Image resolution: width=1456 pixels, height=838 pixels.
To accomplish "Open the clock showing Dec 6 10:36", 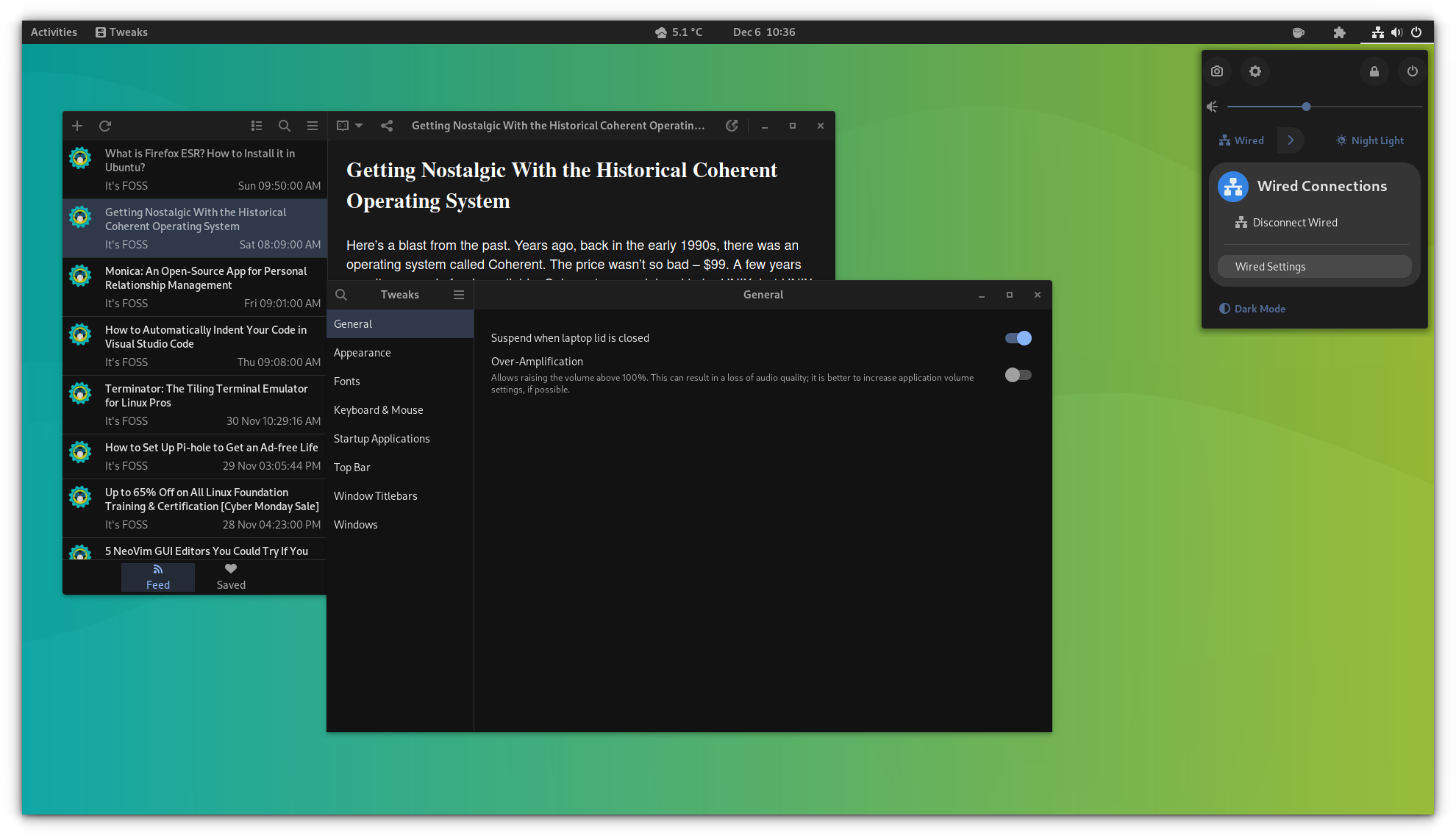I will point(764,32).
